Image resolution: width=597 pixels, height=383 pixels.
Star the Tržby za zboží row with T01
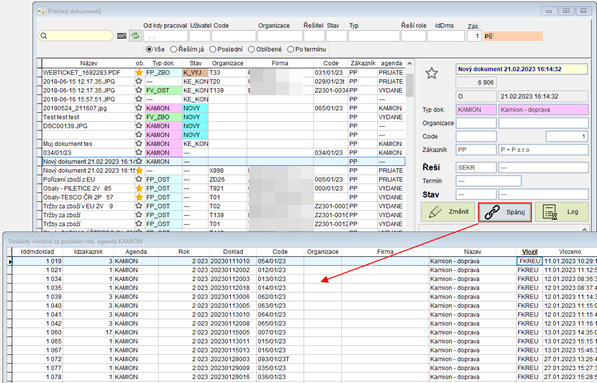(x=139, y=224)
